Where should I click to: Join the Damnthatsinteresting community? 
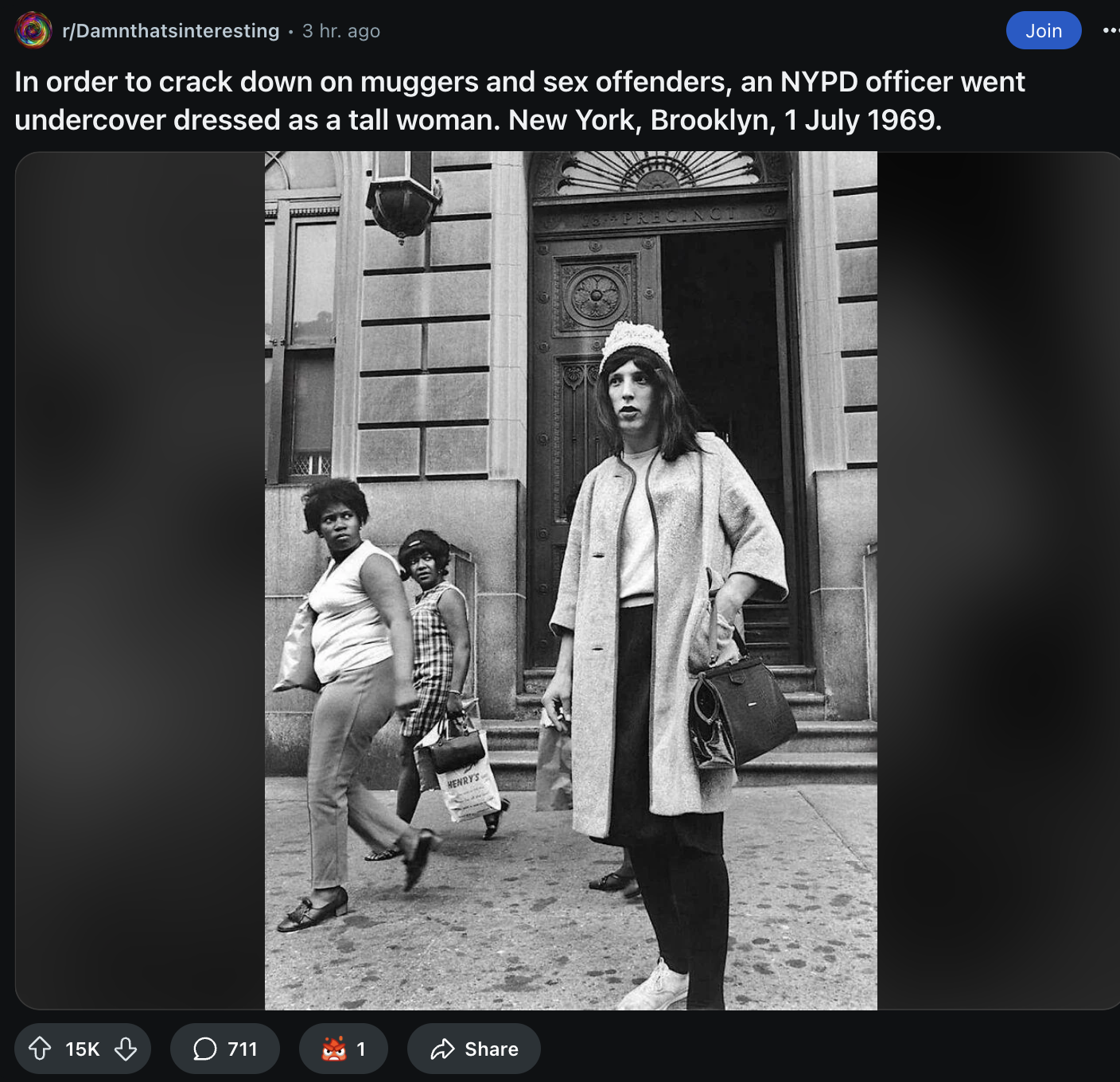click(x=1044, y=30)
